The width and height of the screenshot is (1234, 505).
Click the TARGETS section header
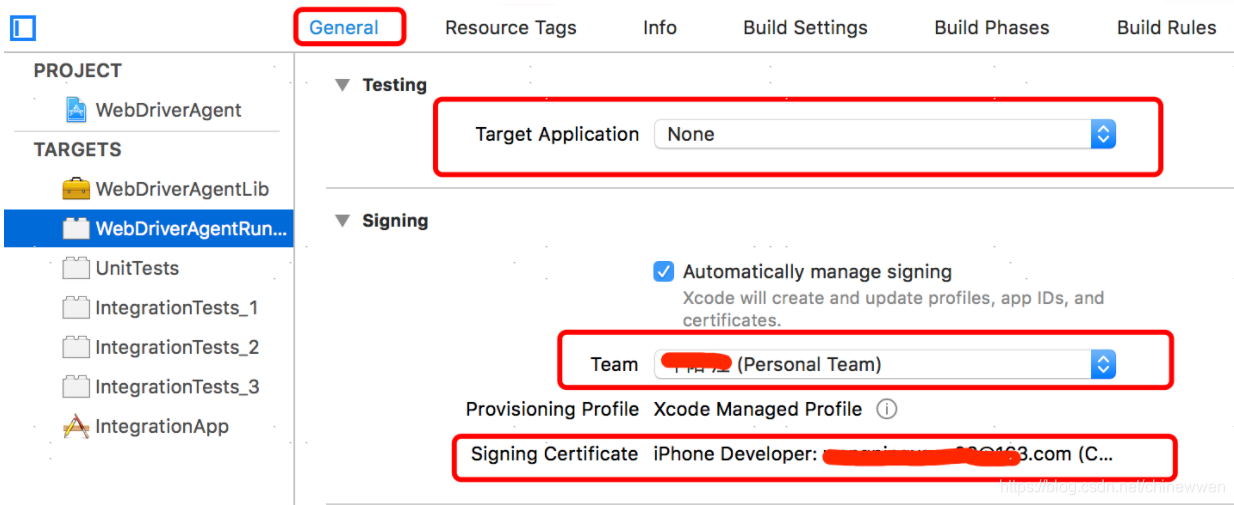click(x=78, y=150)
